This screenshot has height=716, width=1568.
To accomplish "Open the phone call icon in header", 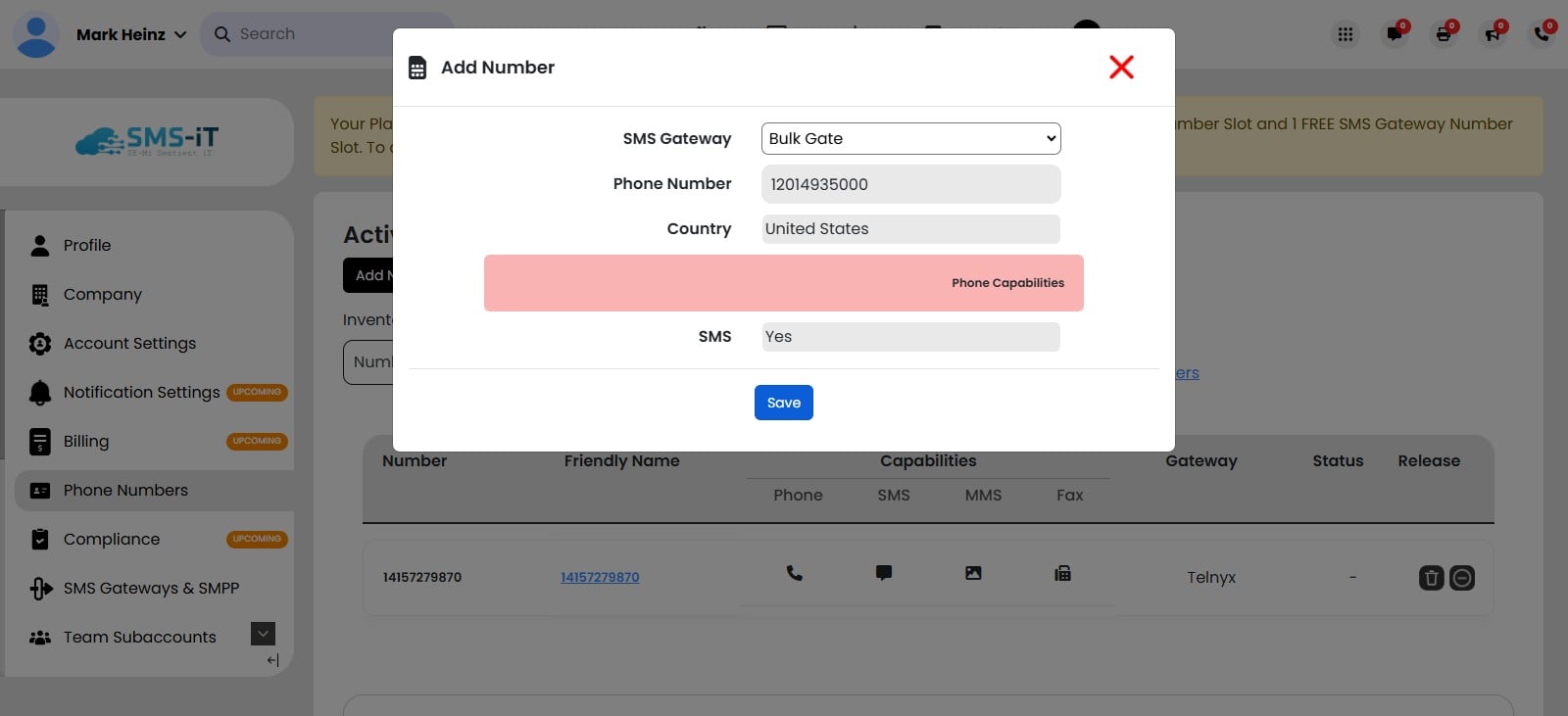I will (x=1542, y=34).
